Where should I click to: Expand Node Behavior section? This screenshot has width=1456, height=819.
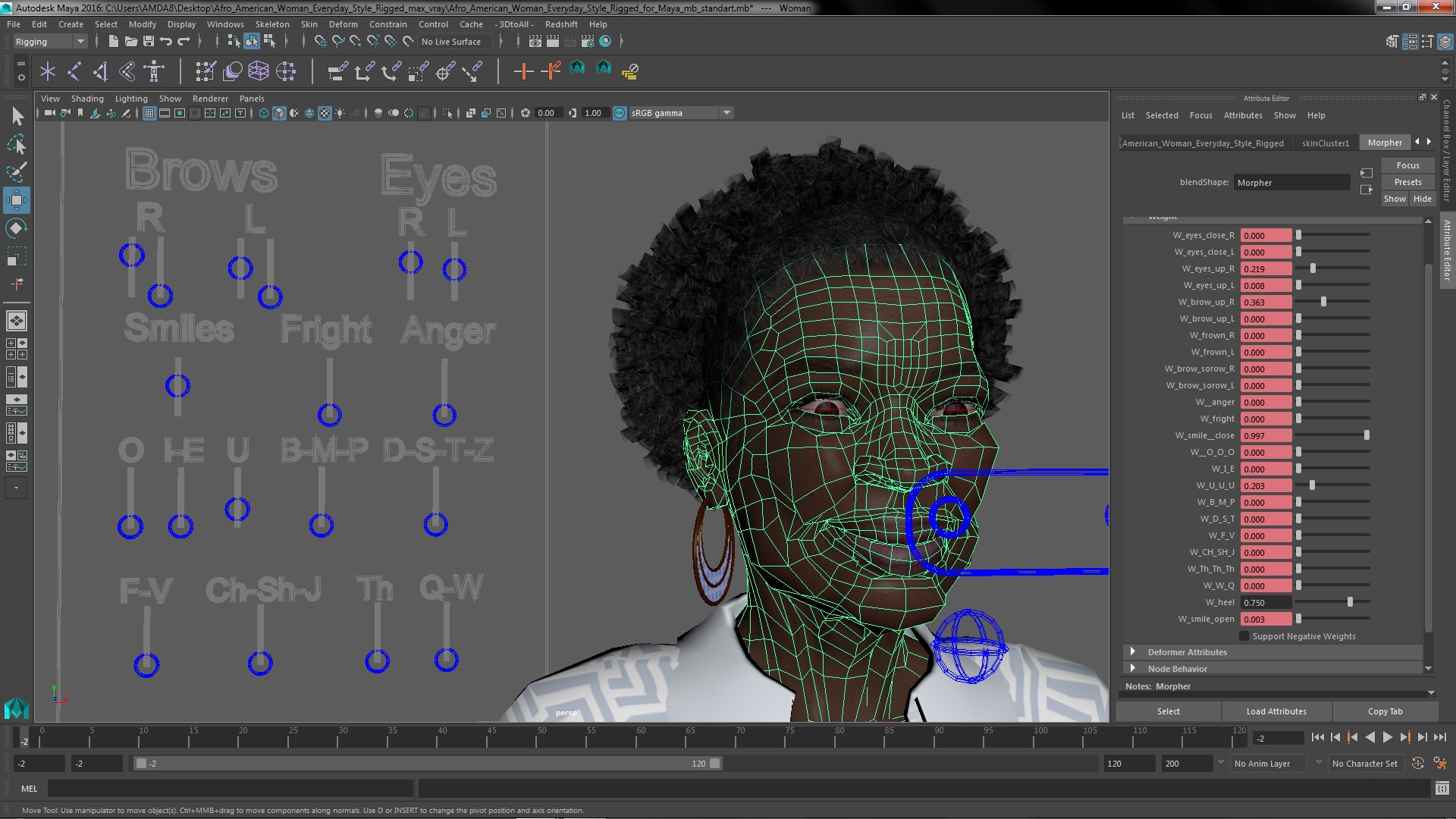pyautogui.click(x=1133, y=668)
